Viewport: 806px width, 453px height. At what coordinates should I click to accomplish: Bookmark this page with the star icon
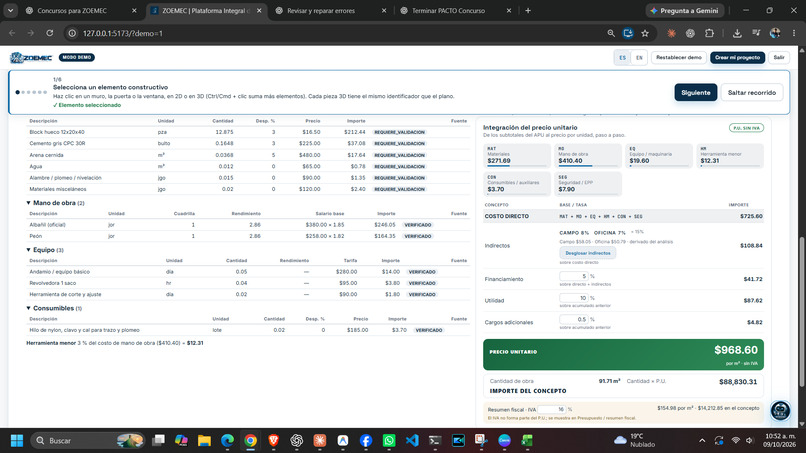coord(645,33)
